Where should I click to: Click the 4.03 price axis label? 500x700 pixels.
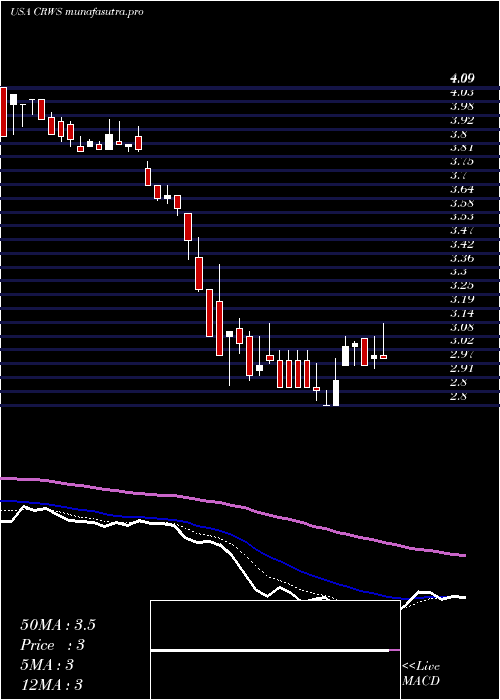click(x=462, y=92)
